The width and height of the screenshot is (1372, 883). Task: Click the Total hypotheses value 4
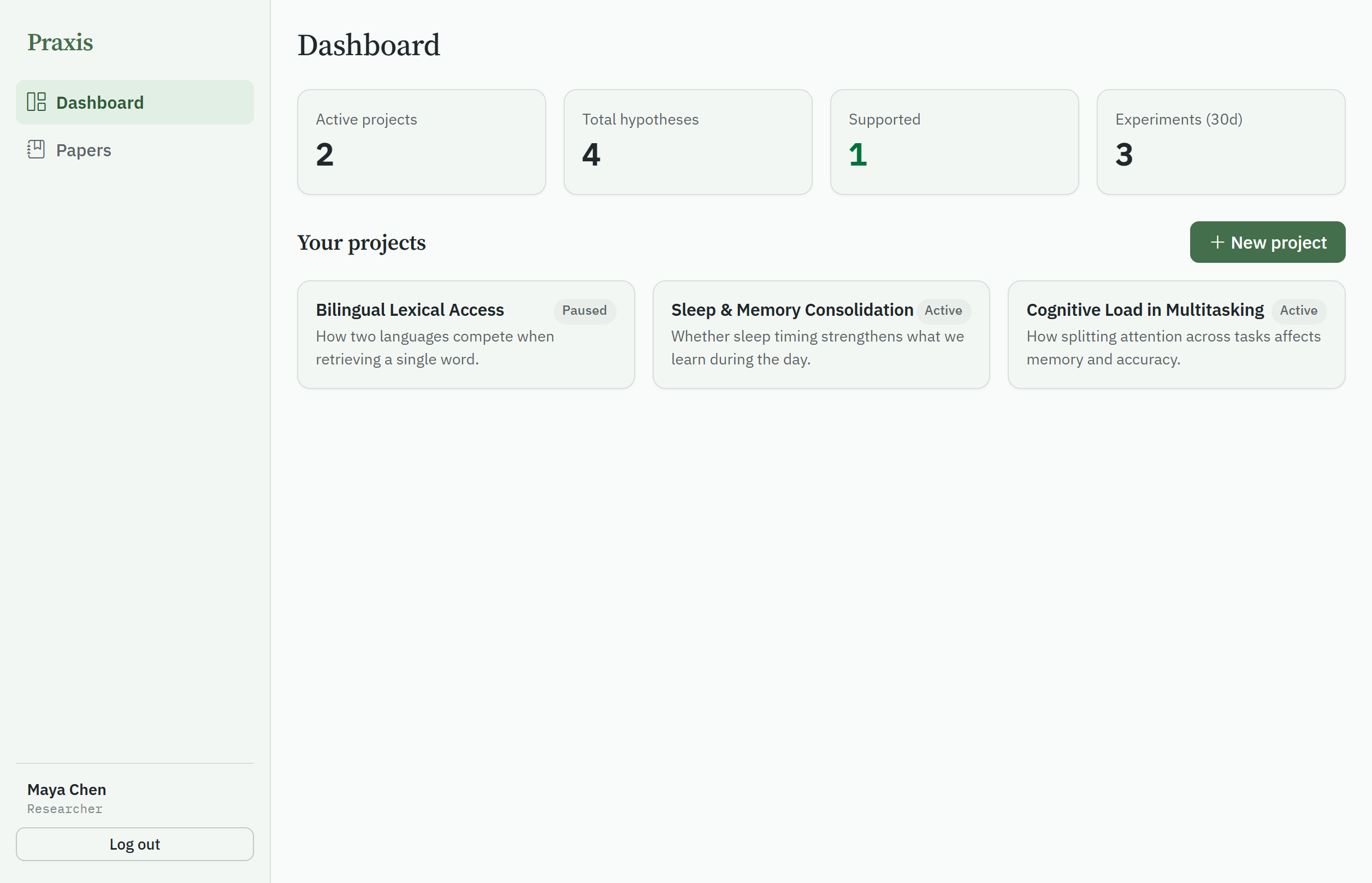(x=592, y=155)
